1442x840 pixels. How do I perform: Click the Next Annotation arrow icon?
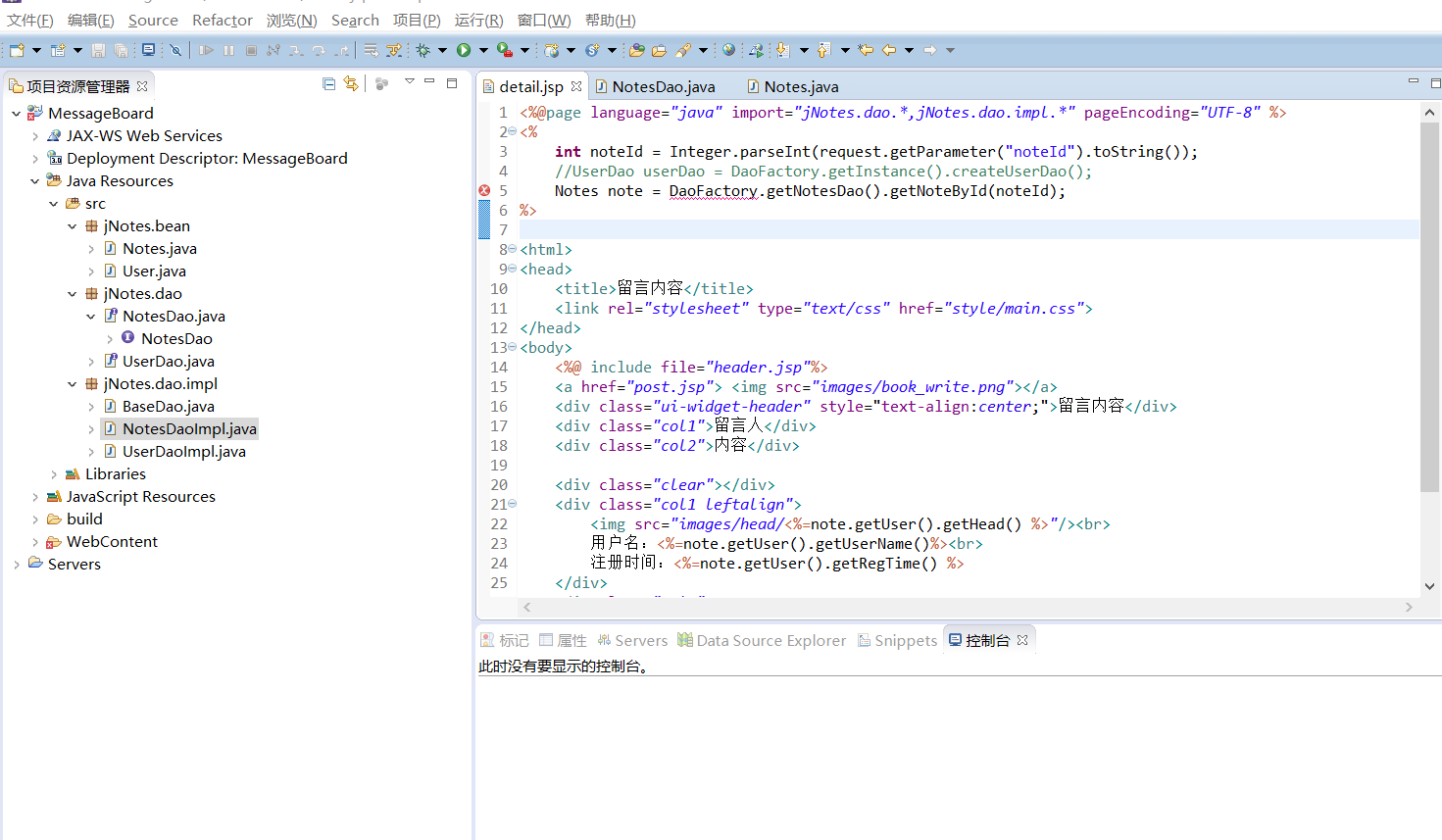[782, 50]
